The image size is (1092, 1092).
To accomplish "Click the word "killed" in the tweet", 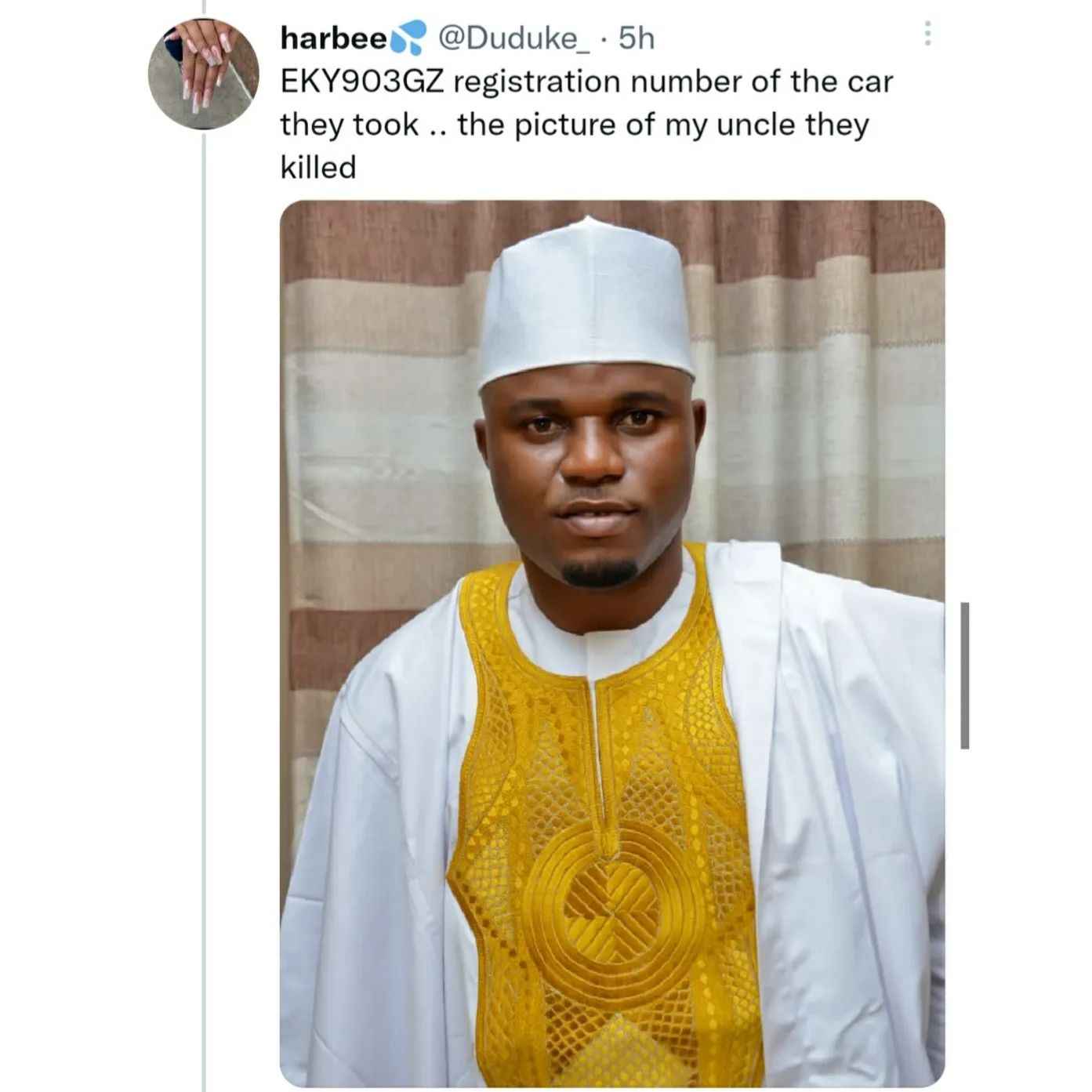I will pyautogui.click(x=318, y=167).
